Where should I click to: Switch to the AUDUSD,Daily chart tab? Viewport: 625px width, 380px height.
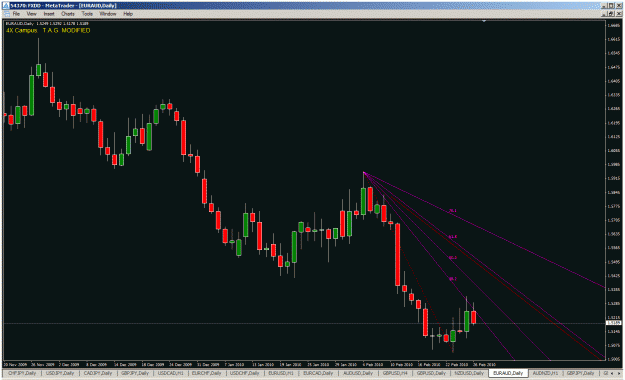[358, 373]
